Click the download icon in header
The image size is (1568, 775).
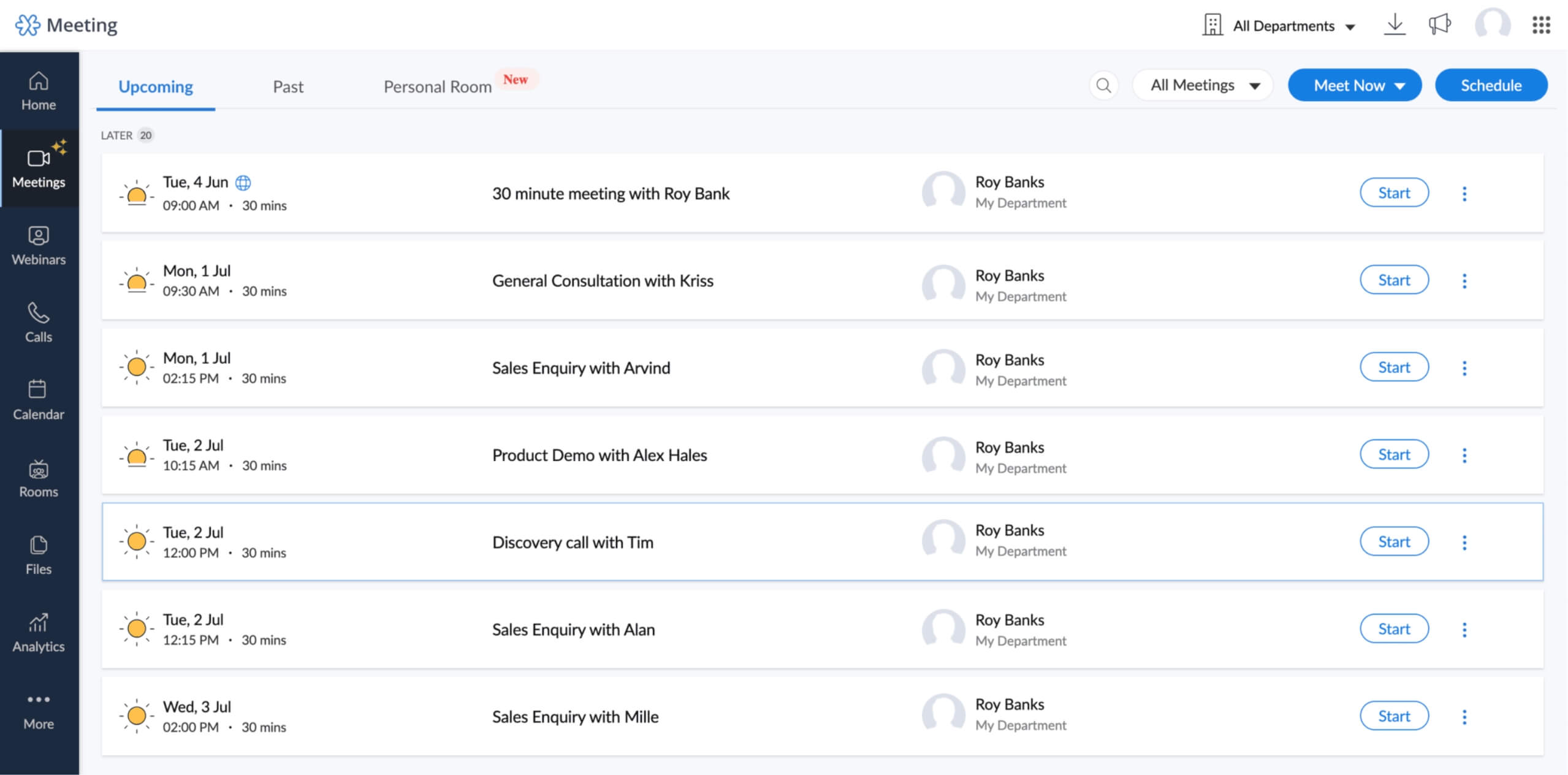(x=1395, y=25)
